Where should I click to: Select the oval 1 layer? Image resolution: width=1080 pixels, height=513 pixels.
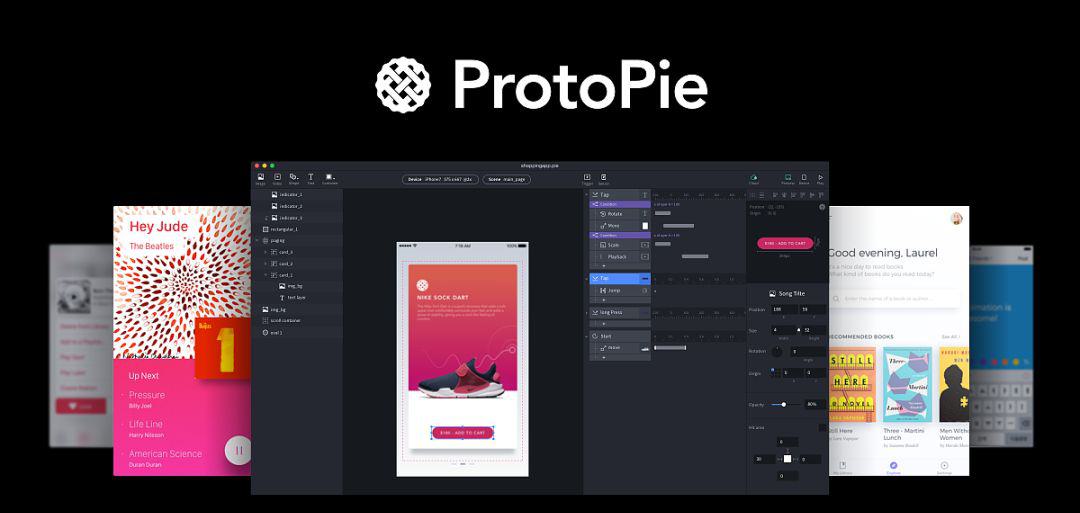tap(297, 332)
